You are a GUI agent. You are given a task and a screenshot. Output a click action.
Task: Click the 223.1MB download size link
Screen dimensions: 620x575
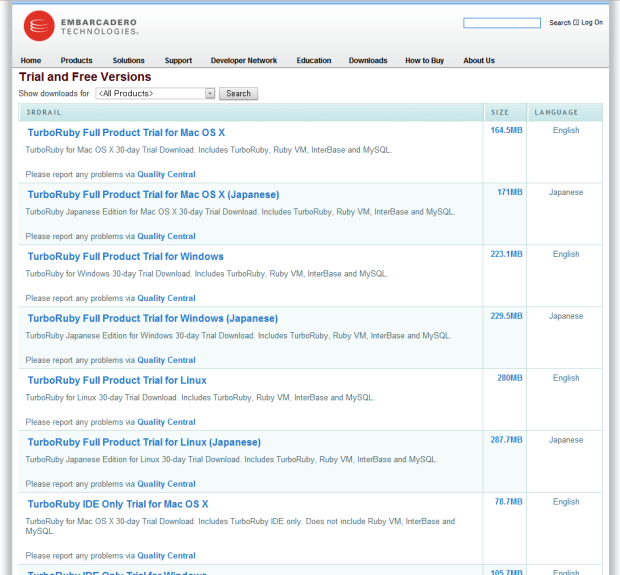[x=506, y=254]
